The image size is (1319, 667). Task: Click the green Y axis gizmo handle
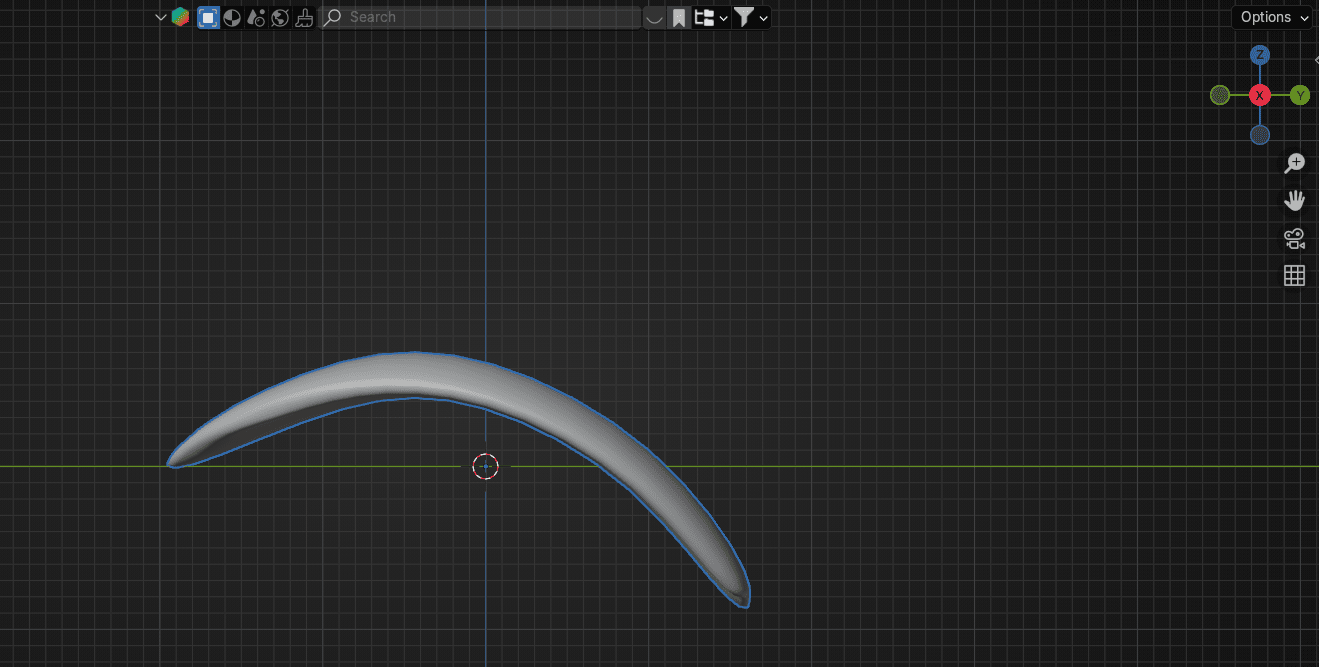click(1300, 95)
